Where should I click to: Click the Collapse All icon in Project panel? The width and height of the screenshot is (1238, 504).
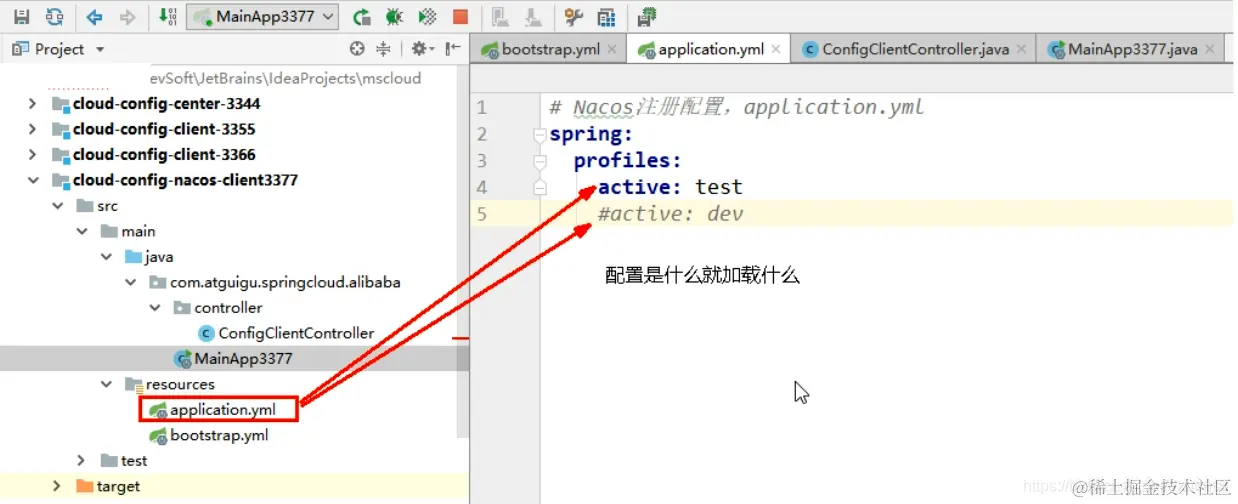tap(383, 49)
